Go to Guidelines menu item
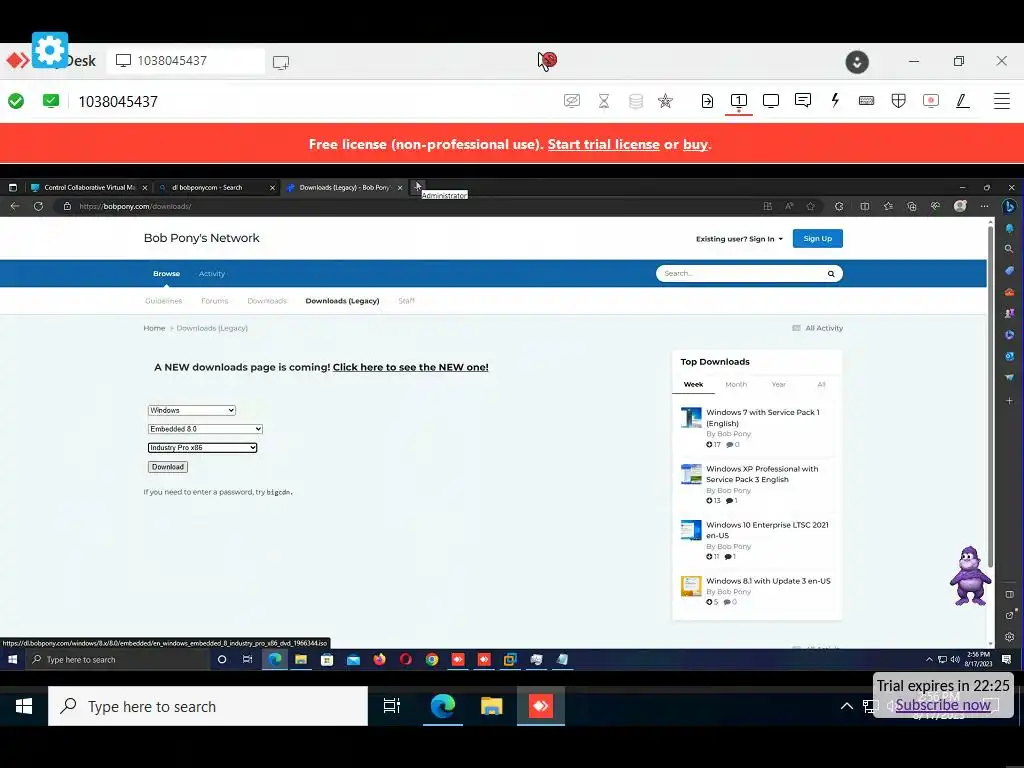This screenshot has height=768, width=1024. [x=163, y=301]
